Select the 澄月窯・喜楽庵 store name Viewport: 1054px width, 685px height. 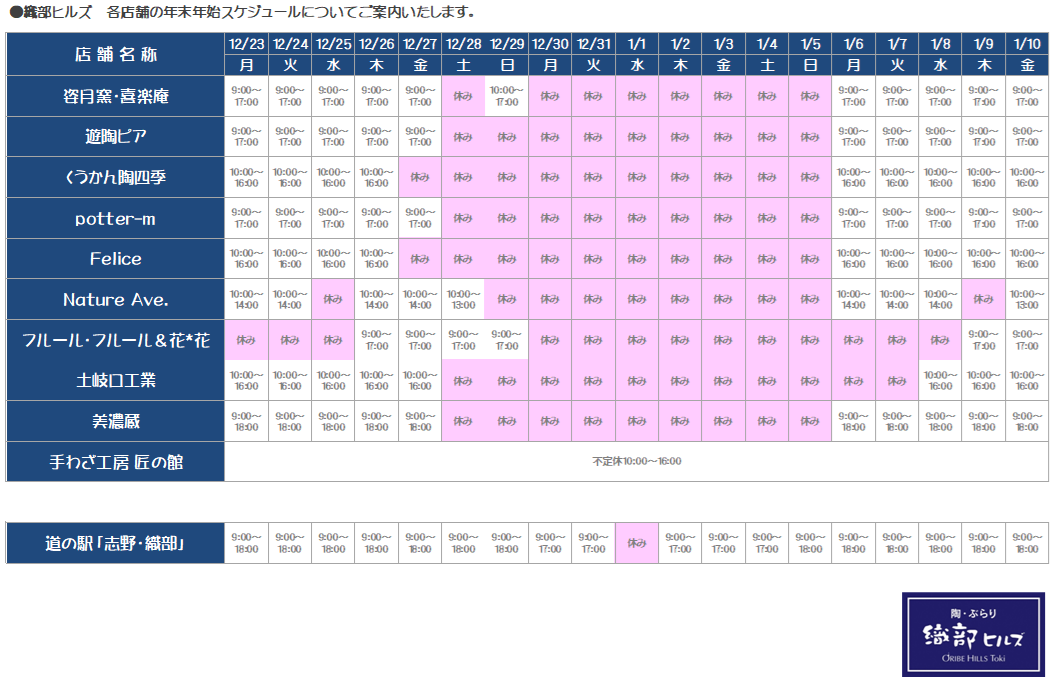click(116, 96)
